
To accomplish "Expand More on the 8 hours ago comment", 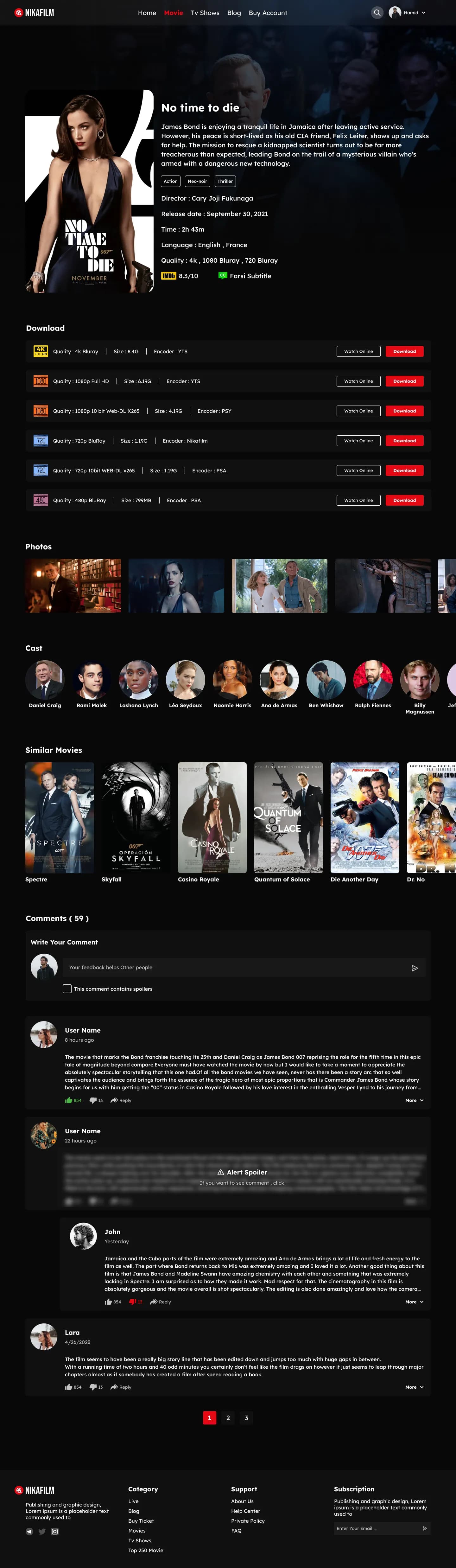I will click(x=415, y=1100).
